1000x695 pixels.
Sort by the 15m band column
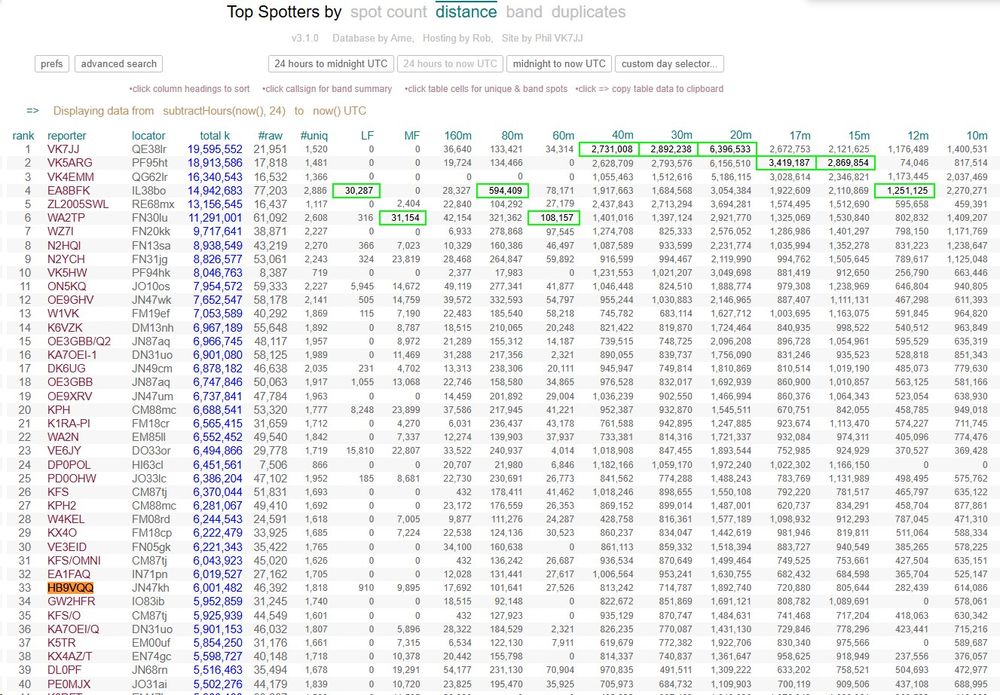pyautogui.click(x=859, y=135)
